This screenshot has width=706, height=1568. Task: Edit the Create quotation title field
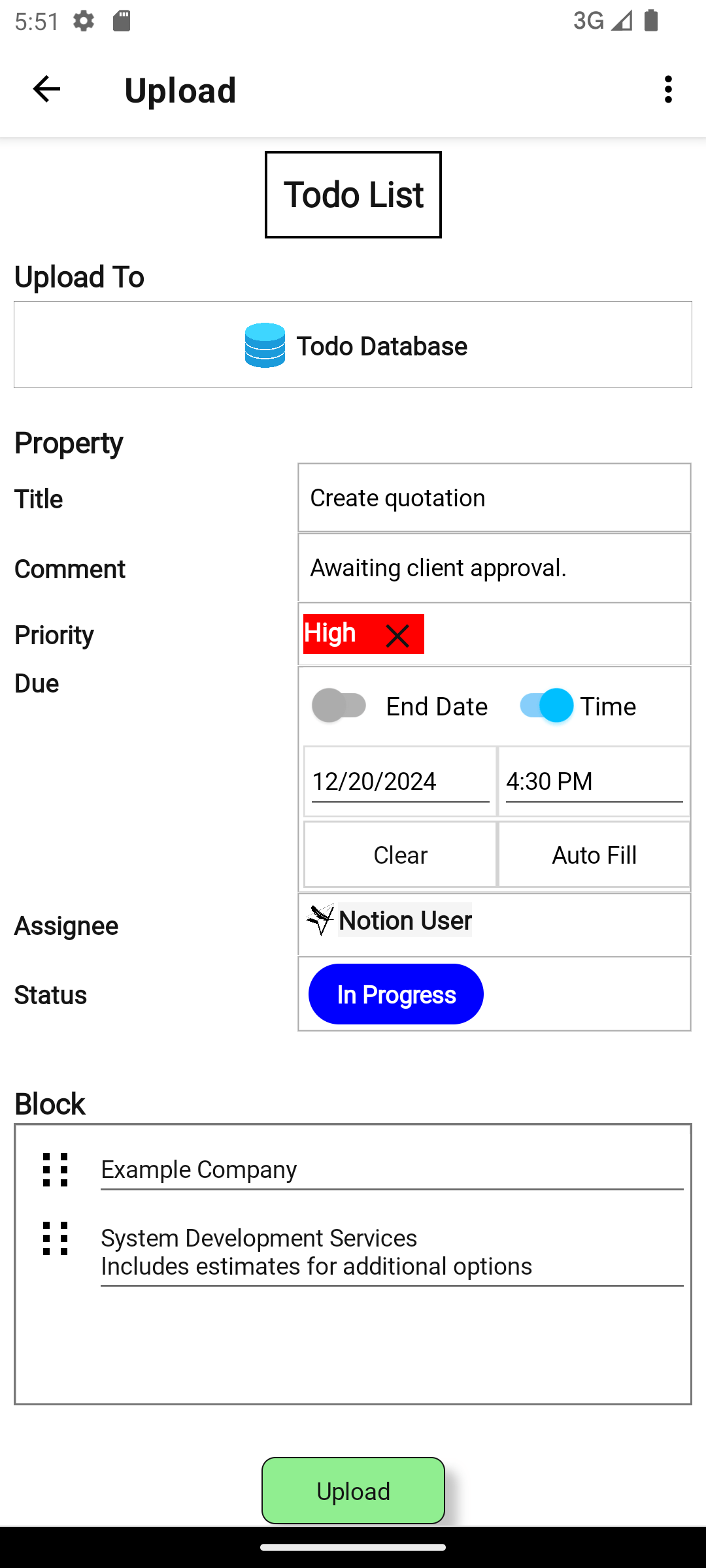[494, 498]
